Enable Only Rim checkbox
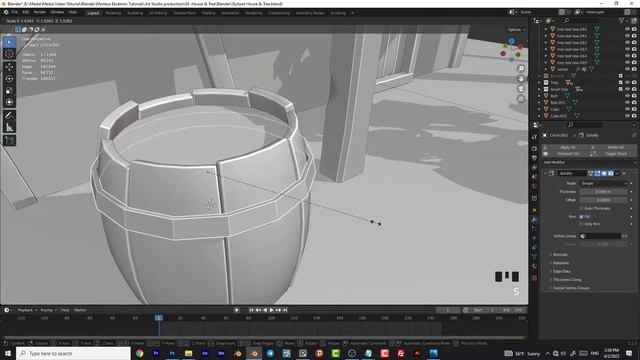Screen dimensions: 640x360 click(581, 224)
